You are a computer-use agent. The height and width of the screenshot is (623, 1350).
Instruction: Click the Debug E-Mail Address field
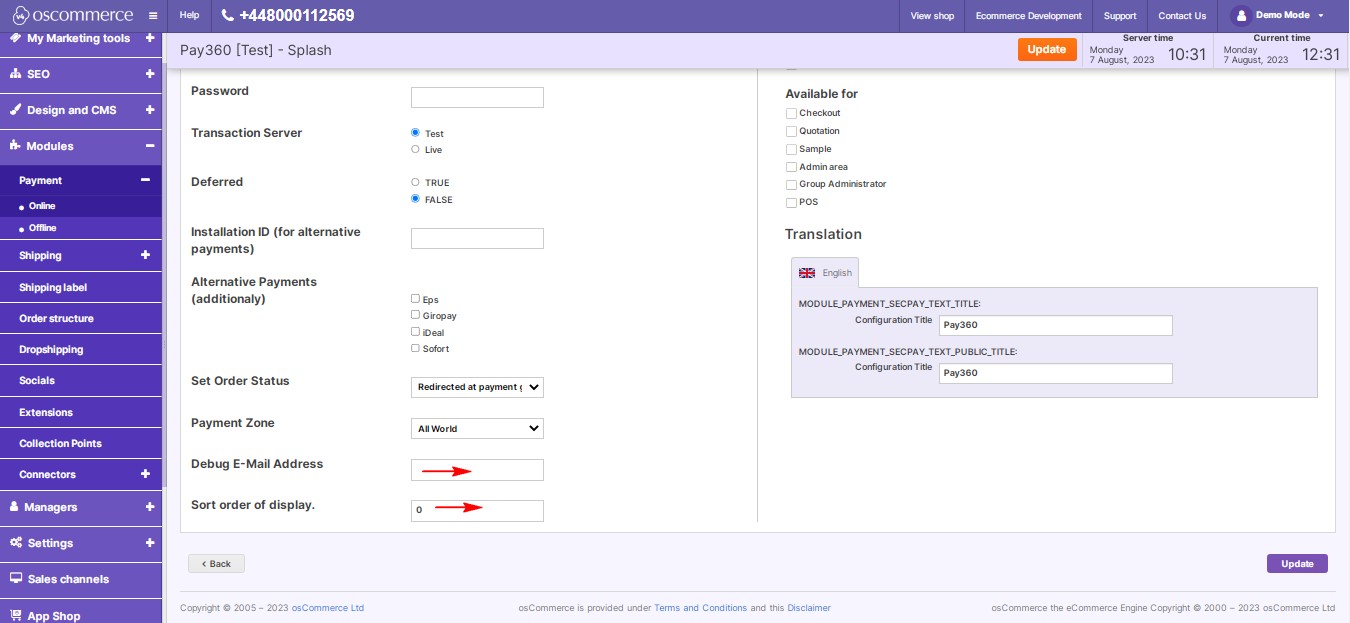(477, 470)
